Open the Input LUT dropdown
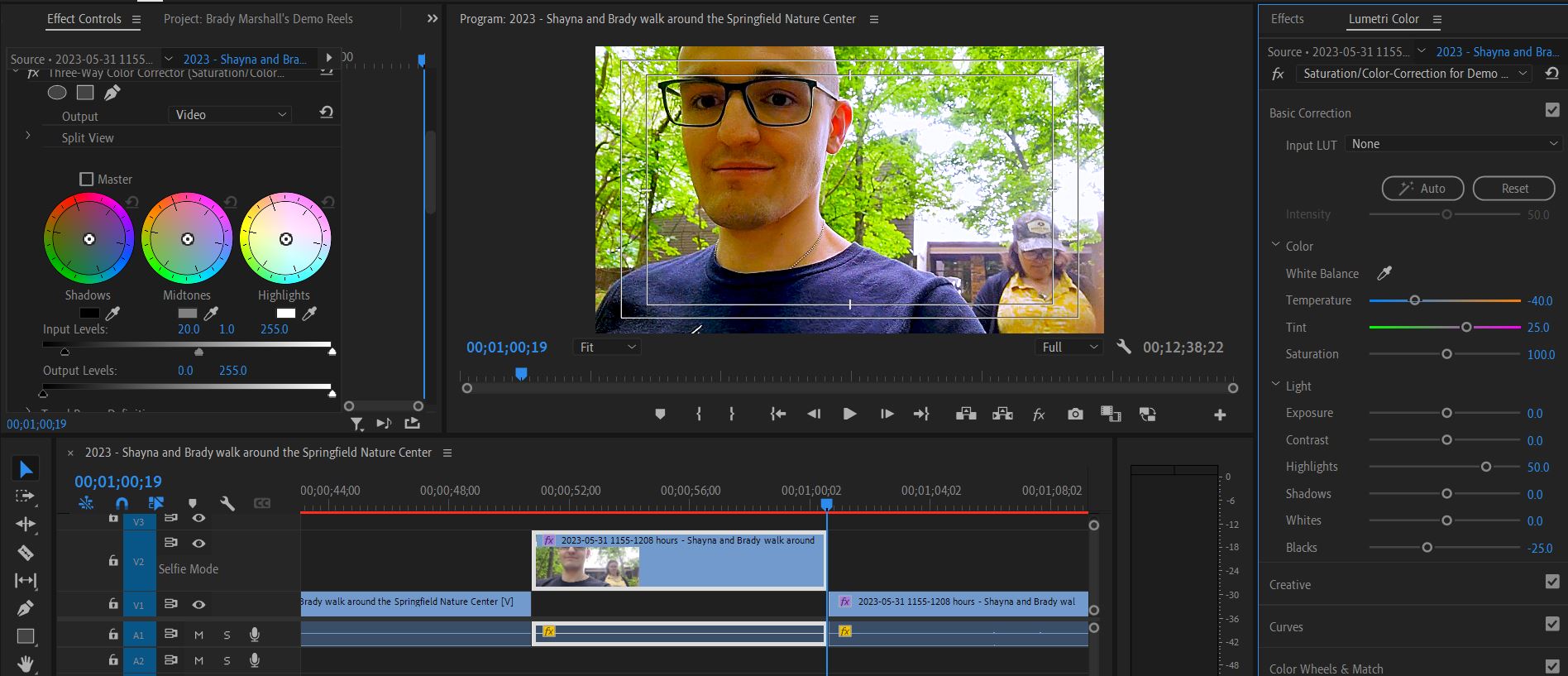 pyautogui.click(x=1454, y=144)
